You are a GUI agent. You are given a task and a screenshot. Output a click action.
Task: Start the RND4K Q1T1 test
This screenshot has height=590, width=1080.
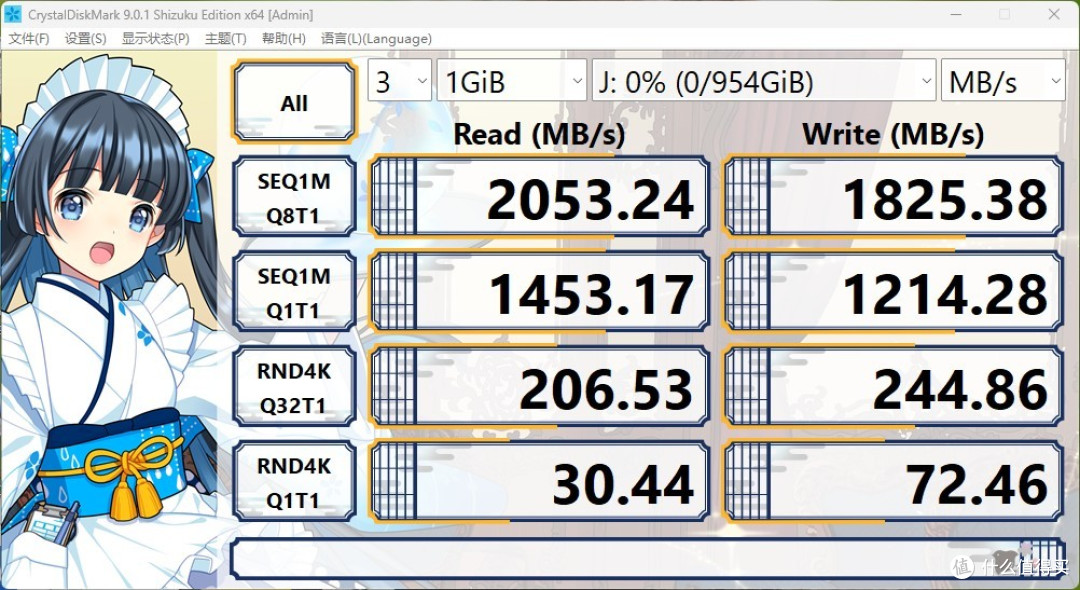click(294, 483)
